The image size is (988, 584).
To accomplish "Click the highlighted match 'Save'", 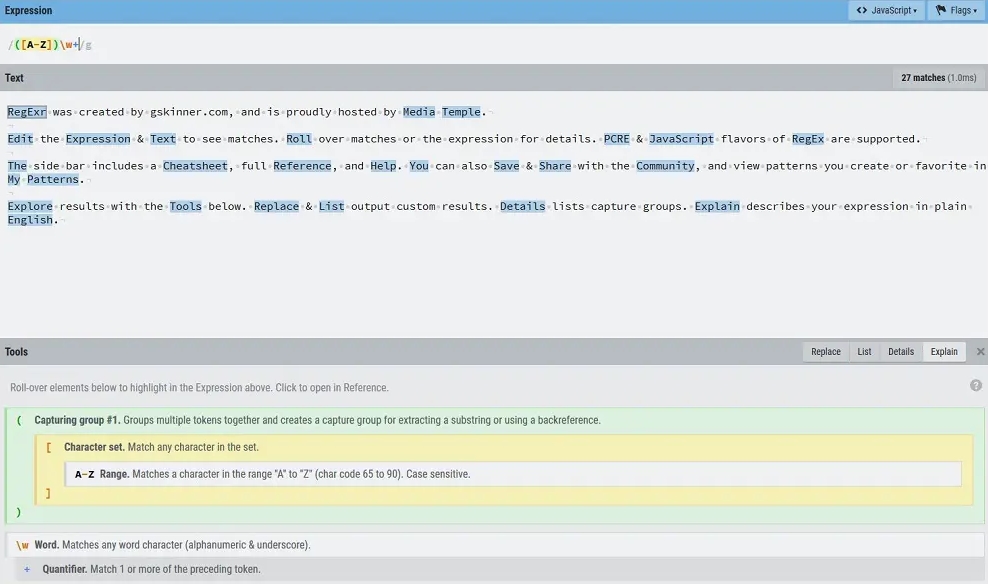I will pos(506,166).
